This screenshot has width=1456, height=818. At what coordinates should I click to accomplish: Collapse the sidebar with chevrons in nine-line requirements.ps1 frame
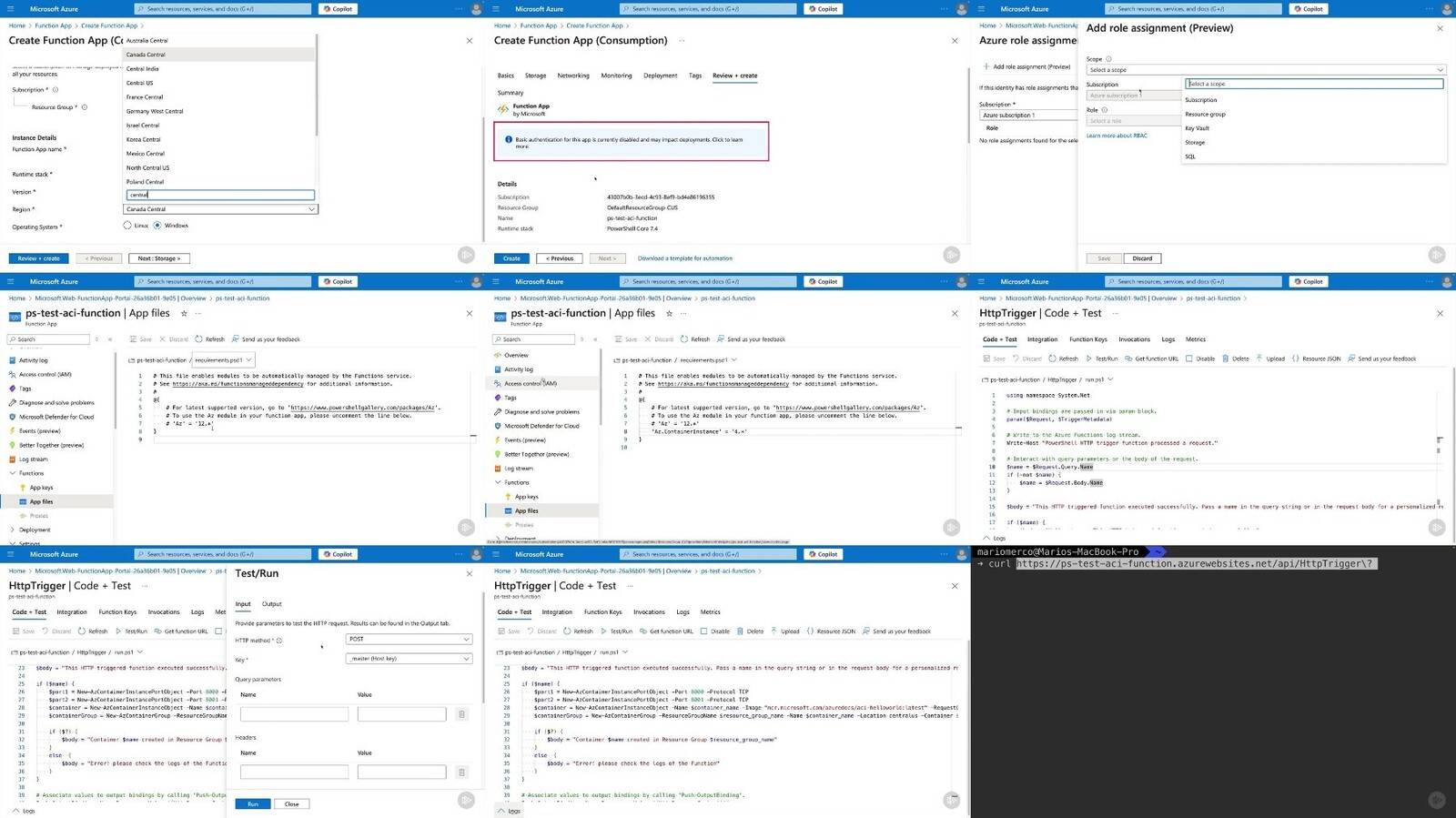(x=110, y=339)
